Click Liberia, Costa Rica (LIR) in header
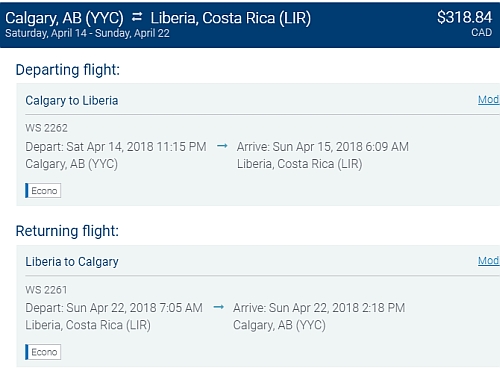The height and width of the screenshot is (380, 500). click(231, 18)
